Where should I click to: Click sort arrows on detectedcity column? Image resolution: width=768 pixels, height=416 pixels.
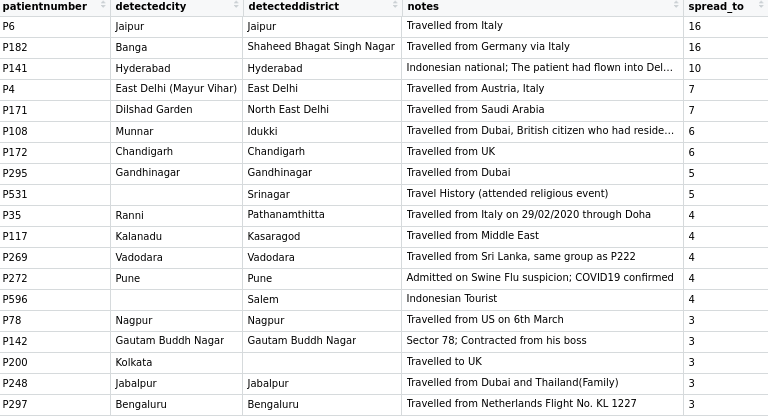236,6
